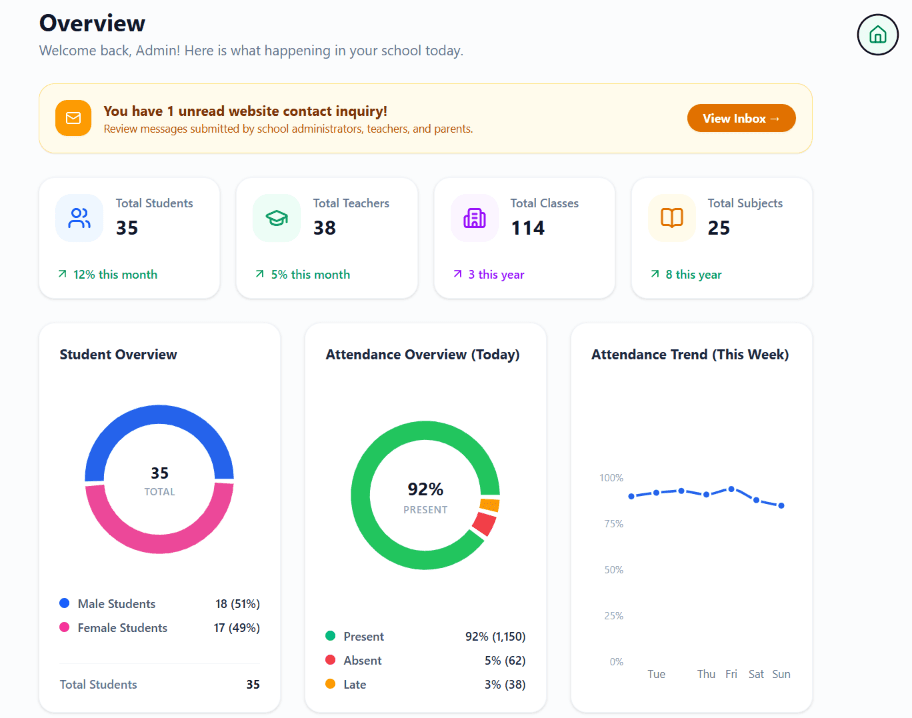Select the blue male segment of student donut

point(159,414)
